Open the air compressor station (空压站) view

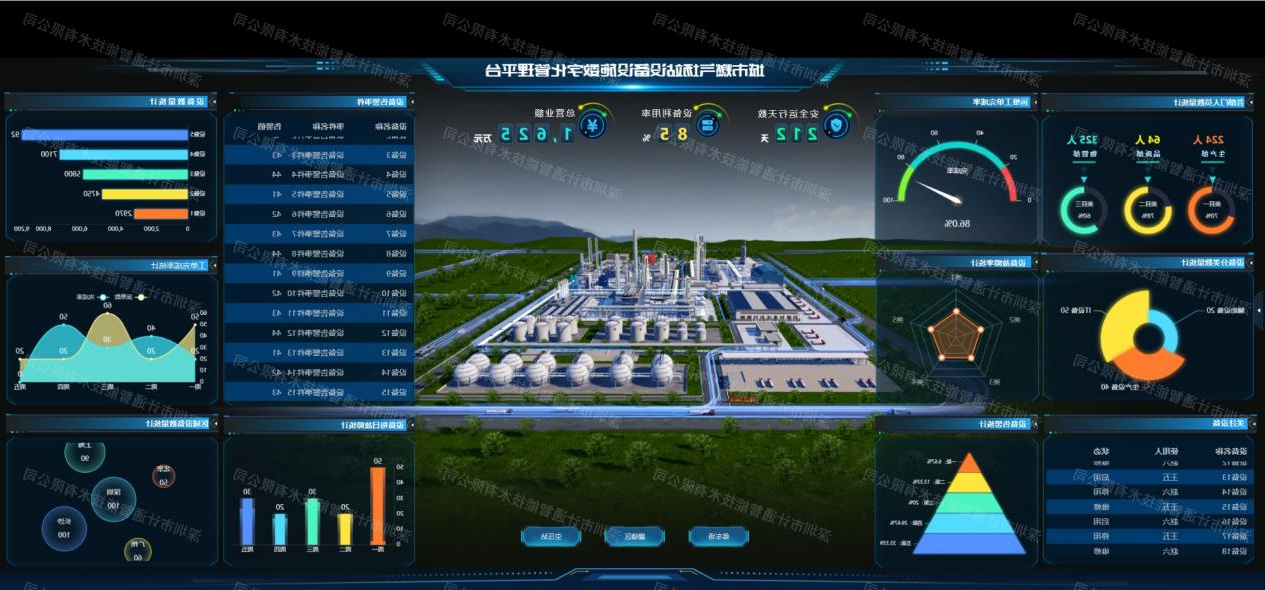(x=551, y=537)
